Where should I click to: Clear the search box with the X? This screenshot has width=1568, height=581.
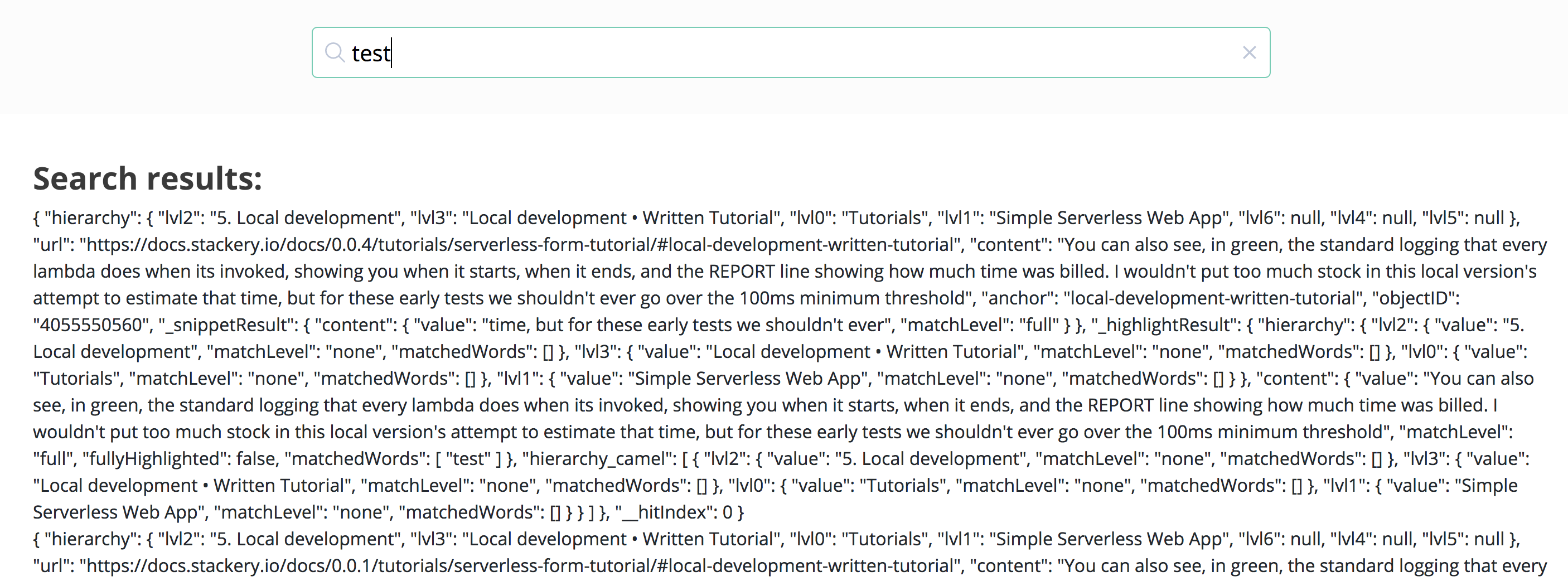point(1249,53)
